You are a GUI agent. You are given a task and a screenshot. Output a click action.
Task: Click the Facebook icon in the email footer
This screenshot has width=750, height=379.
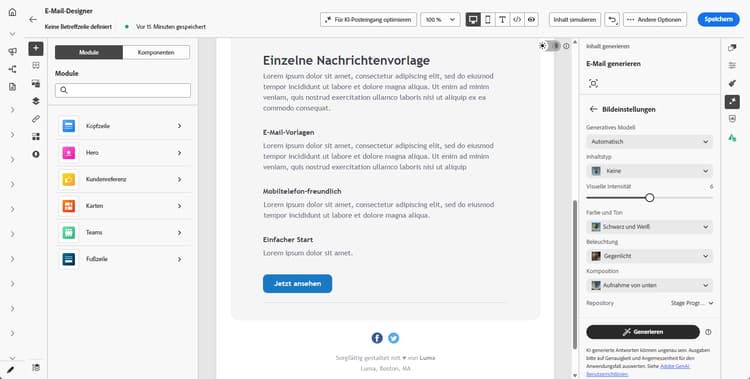(377, 338)
